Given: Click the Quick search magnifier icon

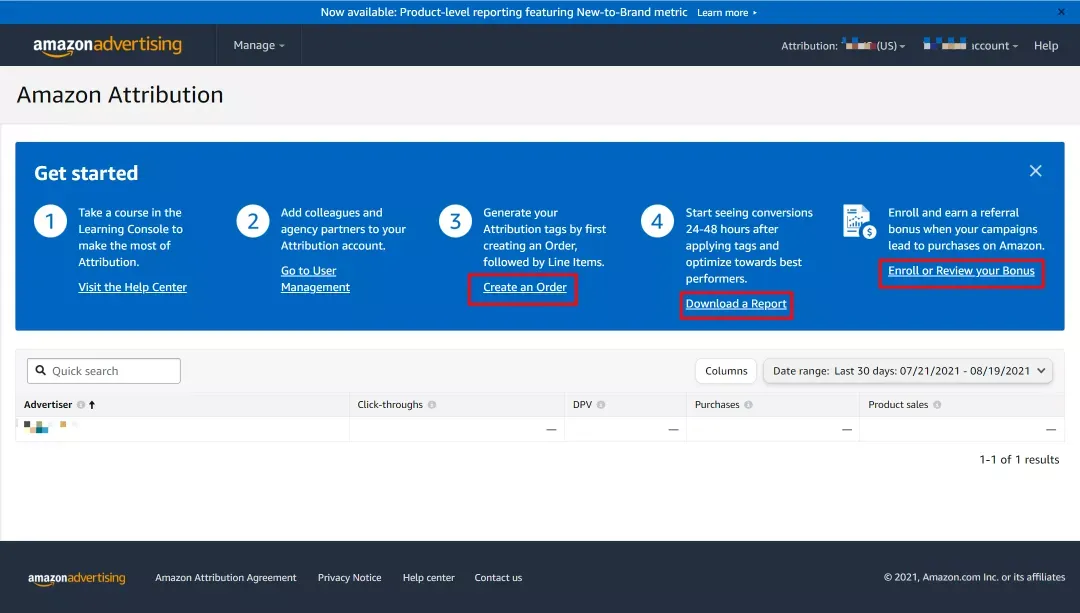Looking at the screenshot, I should (x=41, y=371).
